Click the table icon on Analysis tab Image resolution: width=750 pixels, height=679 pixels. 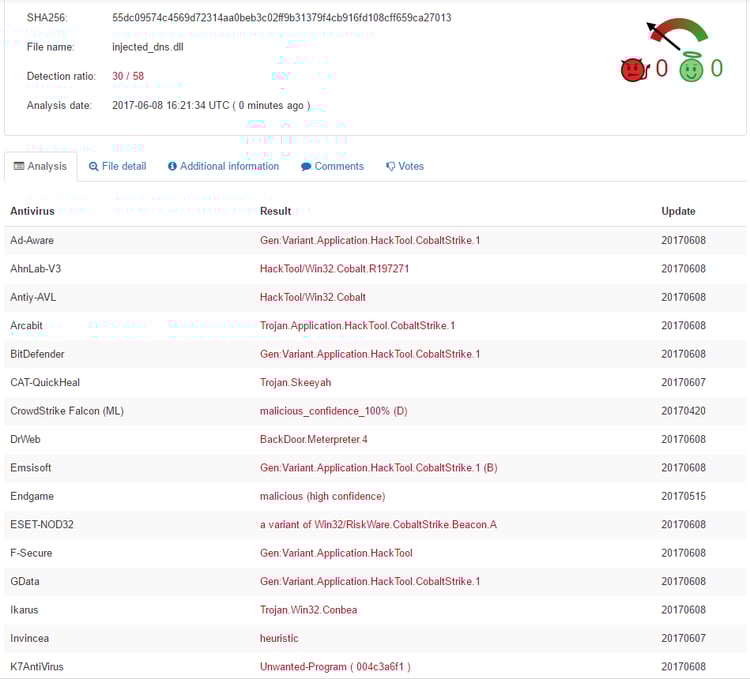(x=19, y=167)
